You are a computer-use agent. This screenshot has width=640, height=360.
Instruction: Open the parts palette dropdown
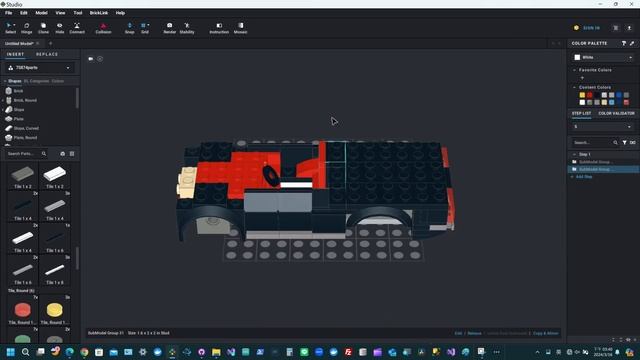(x=40, y=68)
